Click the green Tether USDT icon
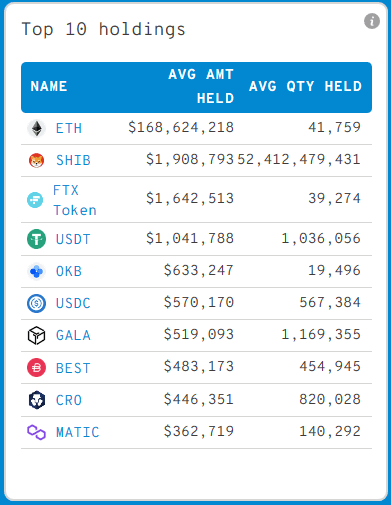Viewport: 391px width, 505px height. click(x=36, y=239)
